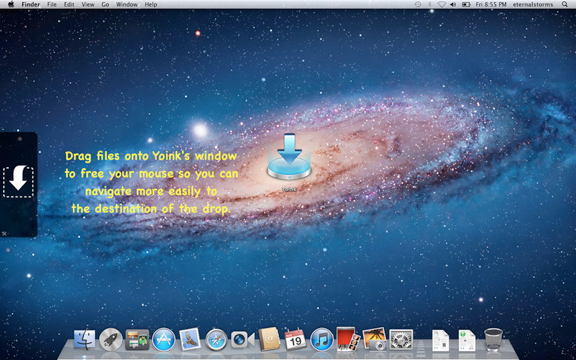Click the battery status icon
This screenshot has width=576, height=360.
click(466, 4)
